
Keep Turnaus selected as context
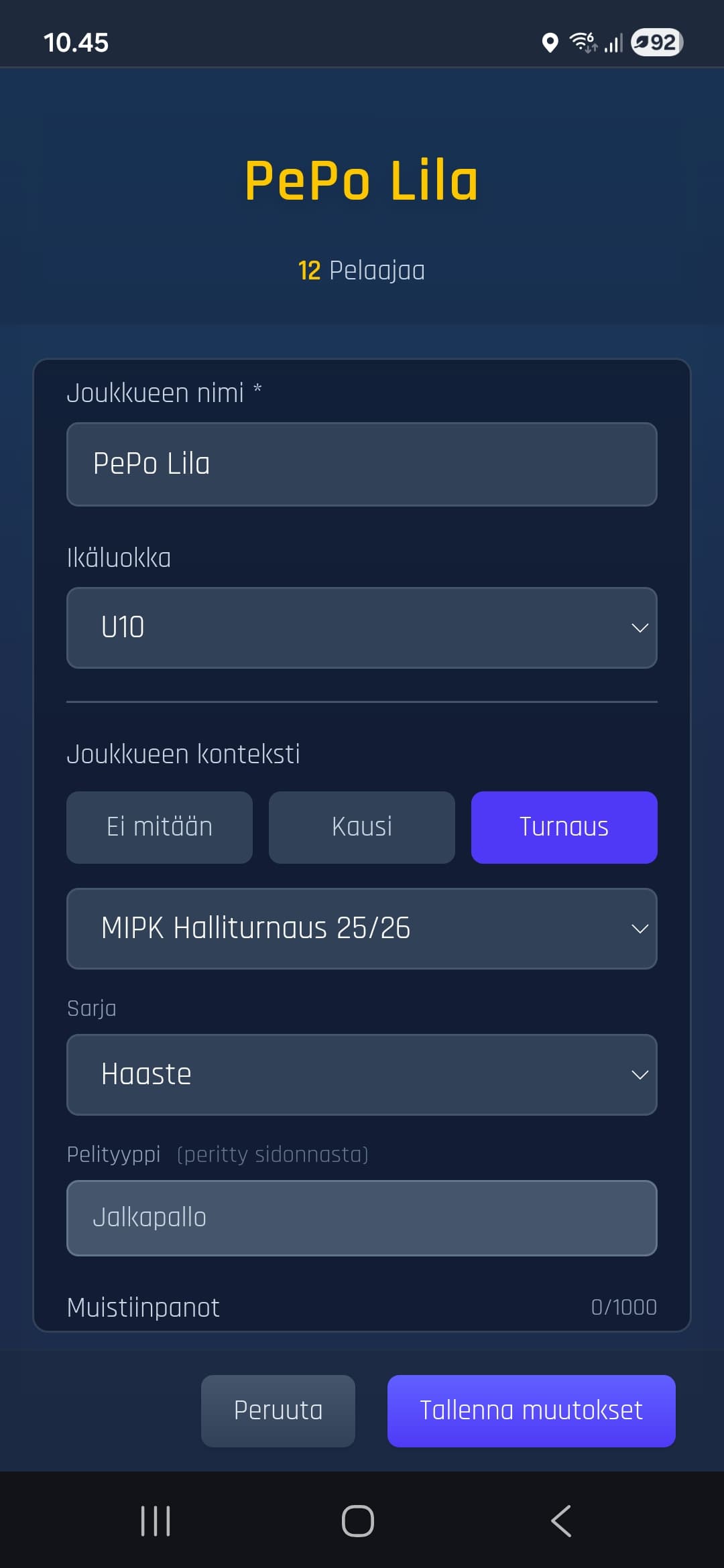click(564, 826)
